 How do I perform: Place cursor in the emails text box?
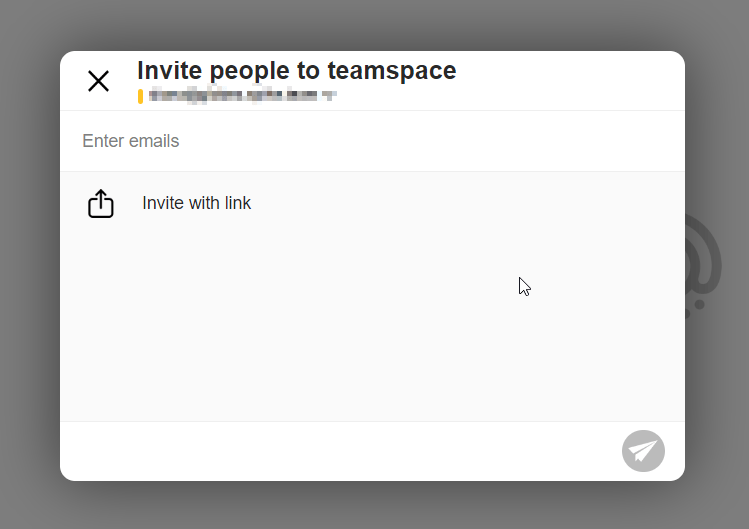coord(370,141)
